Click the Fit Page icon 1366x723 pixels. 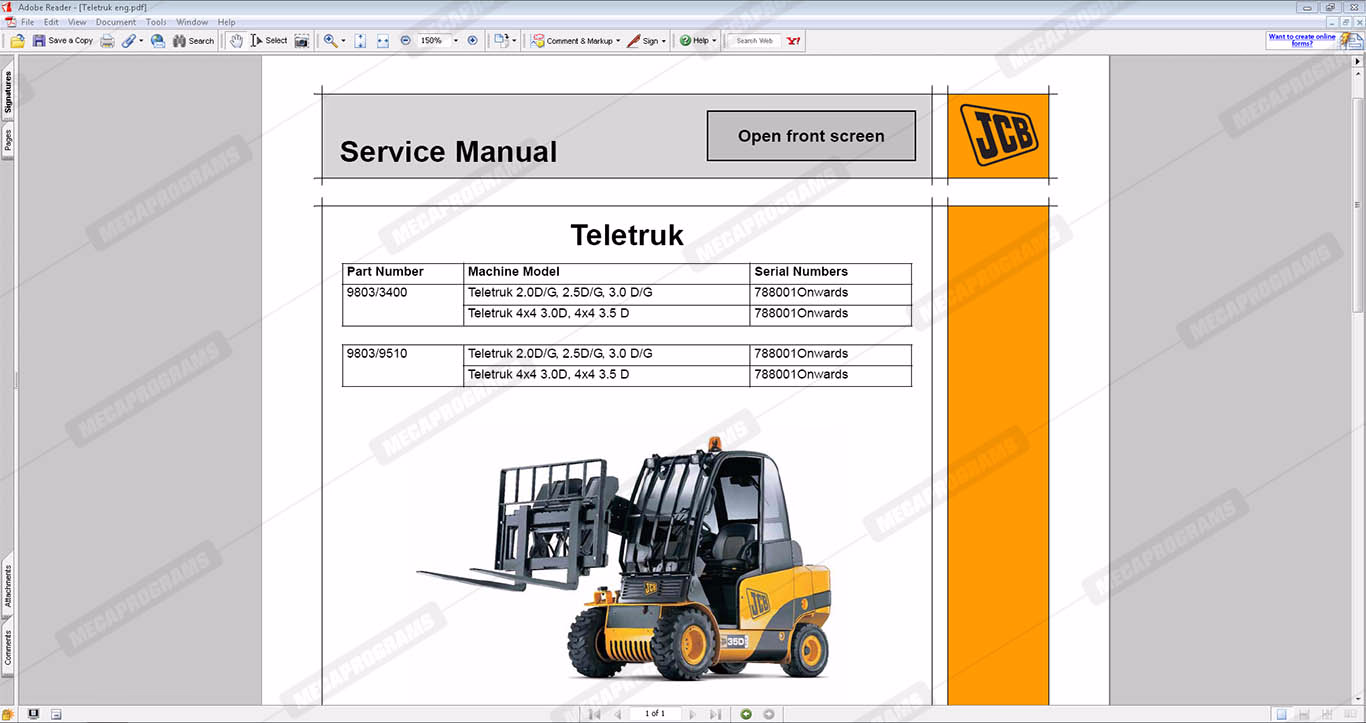click(360, 41)
